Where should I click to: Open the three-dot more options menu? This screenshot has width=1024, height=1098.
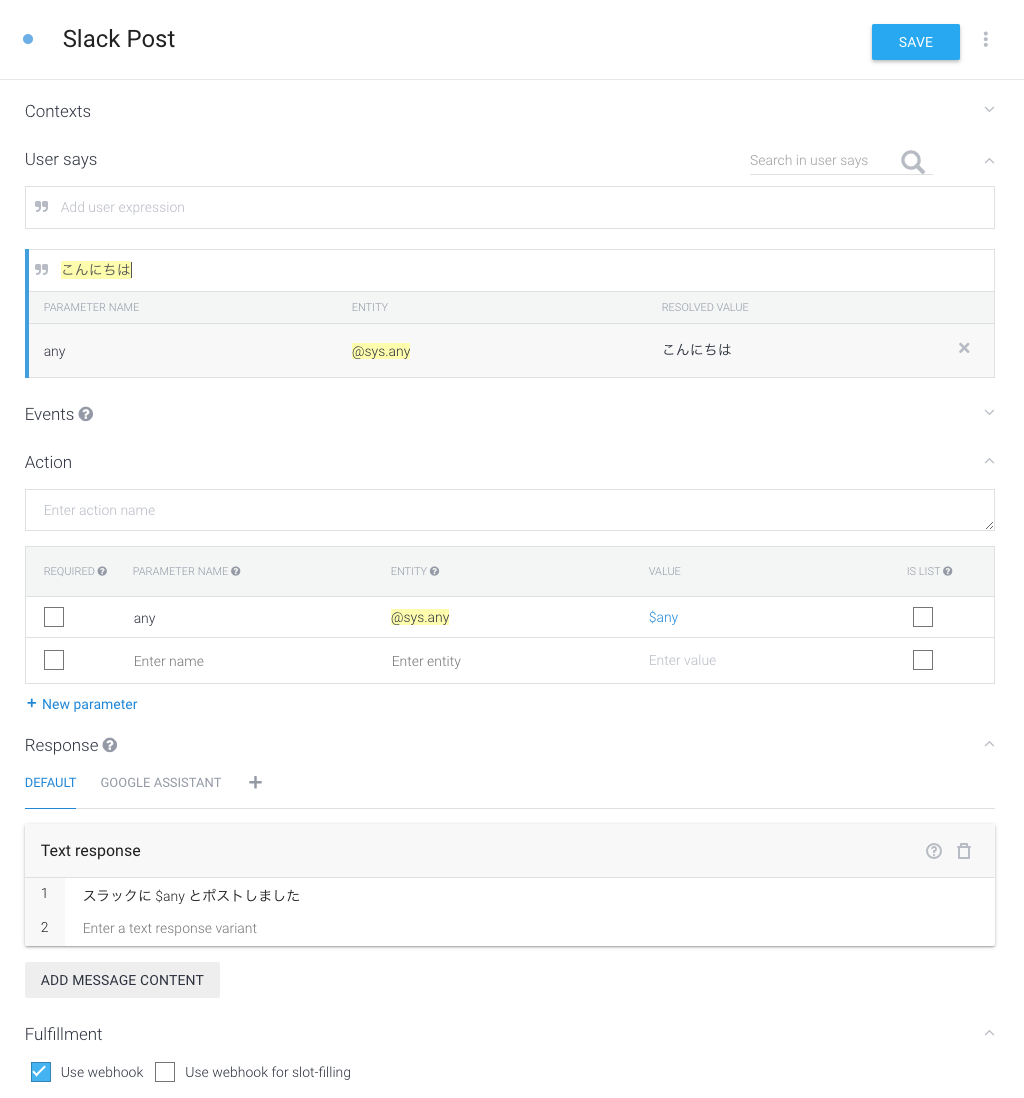986,40
